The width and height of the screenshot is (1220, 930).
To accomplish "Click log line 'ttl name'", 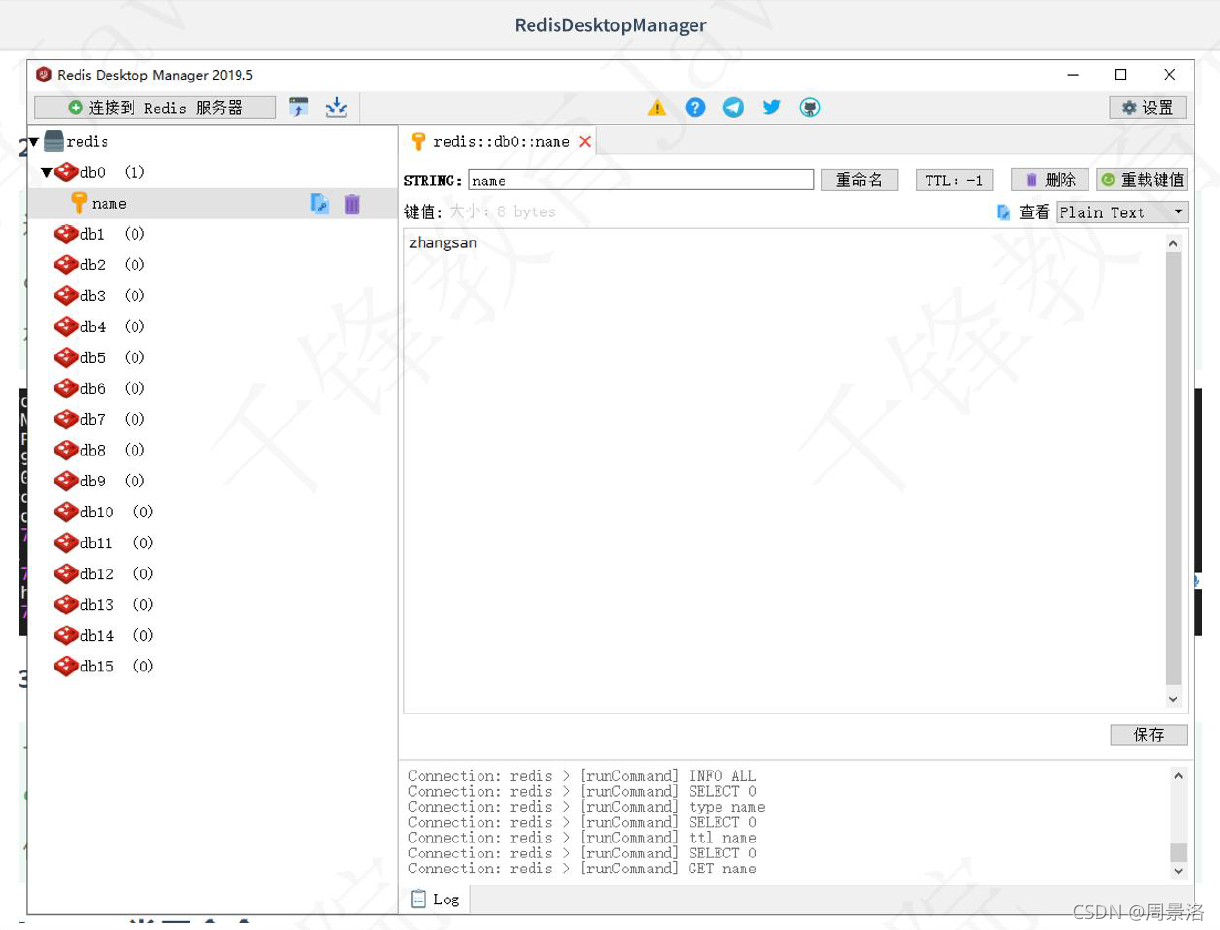I will [582, 838].
